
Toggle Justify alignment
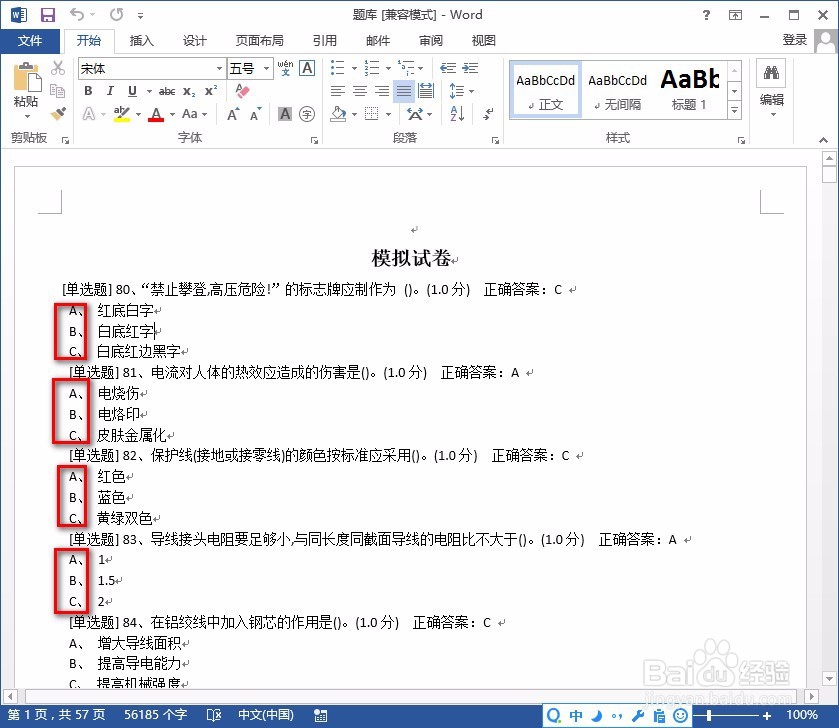(403, 91)
